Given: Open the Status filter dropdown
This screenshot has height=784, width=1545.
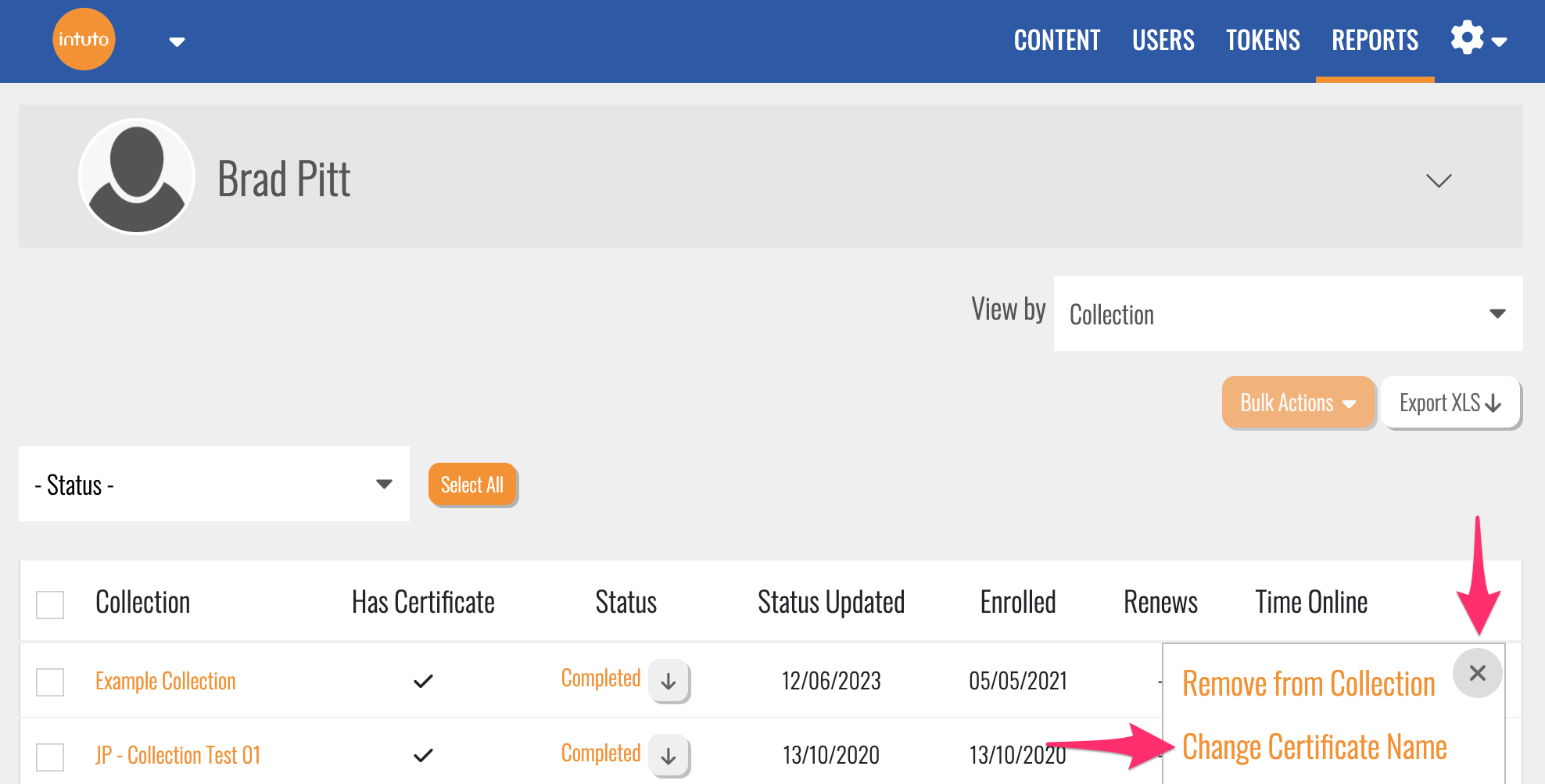Looking at the screenshot, I should (x=213, y=484).
